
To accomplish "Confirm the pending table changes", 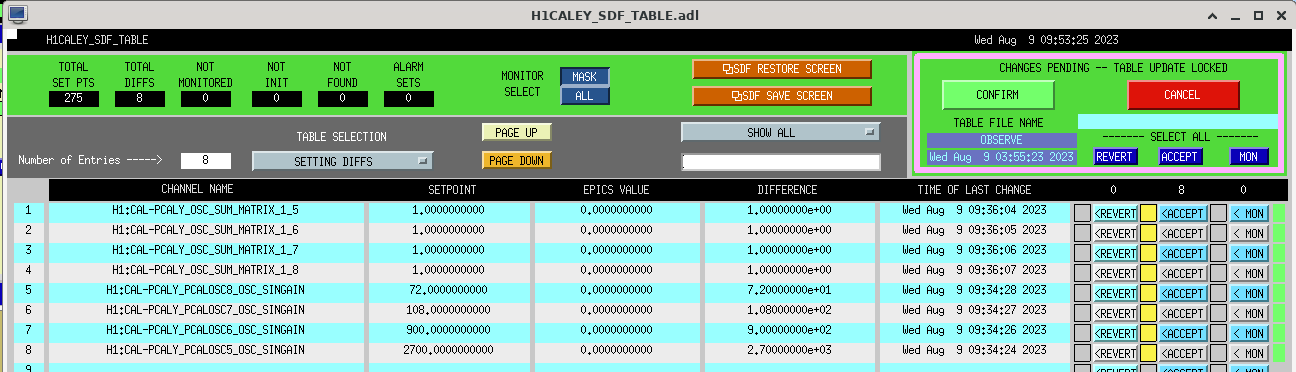I will pos(998,95).
